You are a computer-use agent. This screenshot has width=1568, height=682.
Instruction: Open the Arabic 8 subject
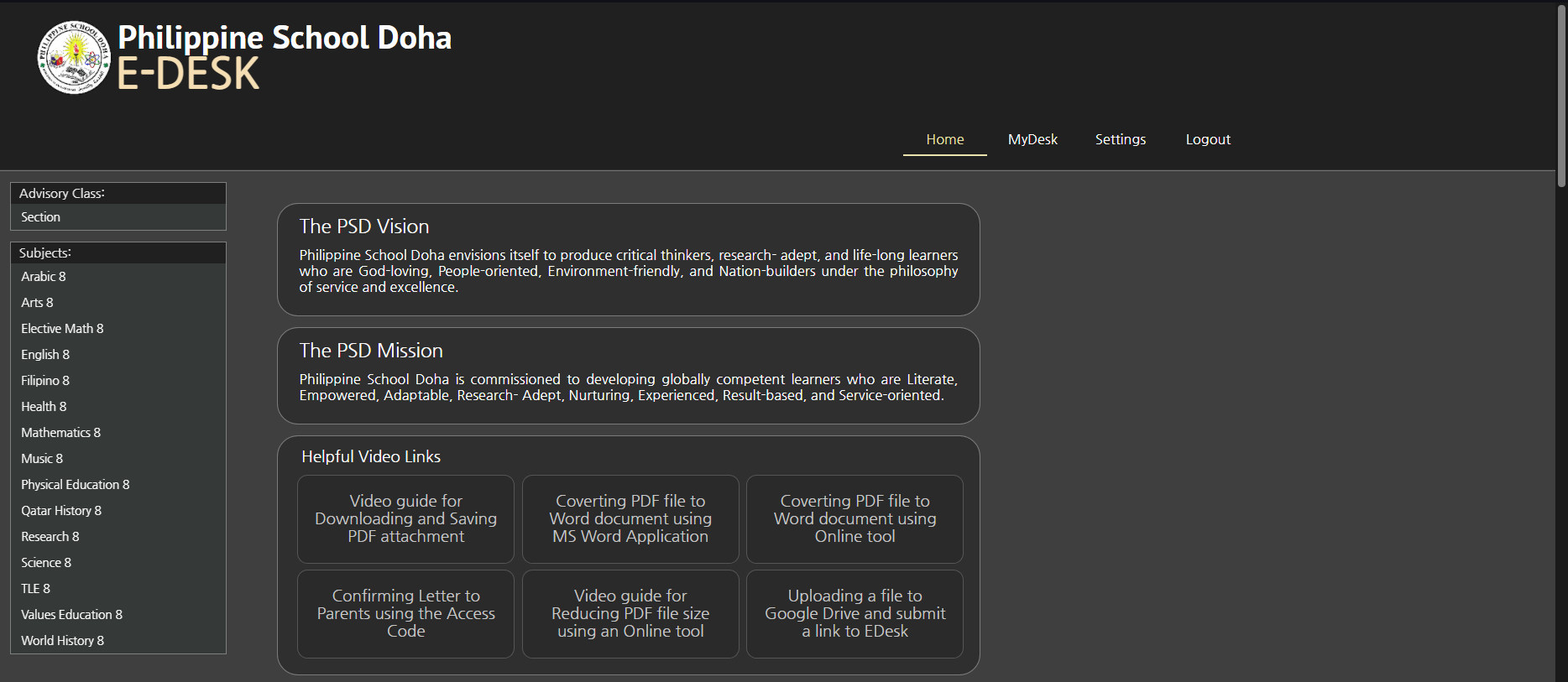point(118,277)
